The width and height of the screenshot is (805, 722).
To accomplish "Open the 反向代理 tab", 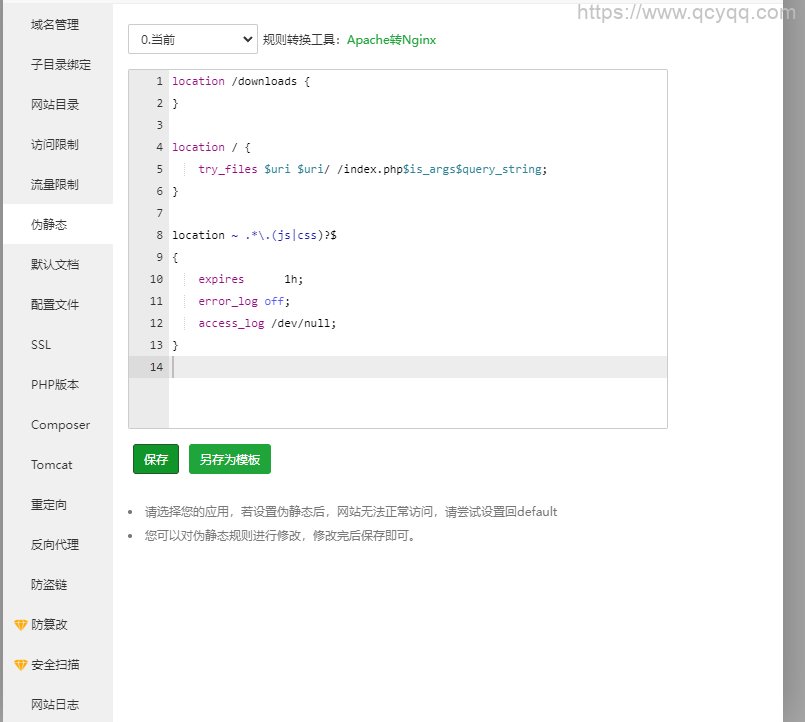I will pyautogui.click(x=55, y=544).
